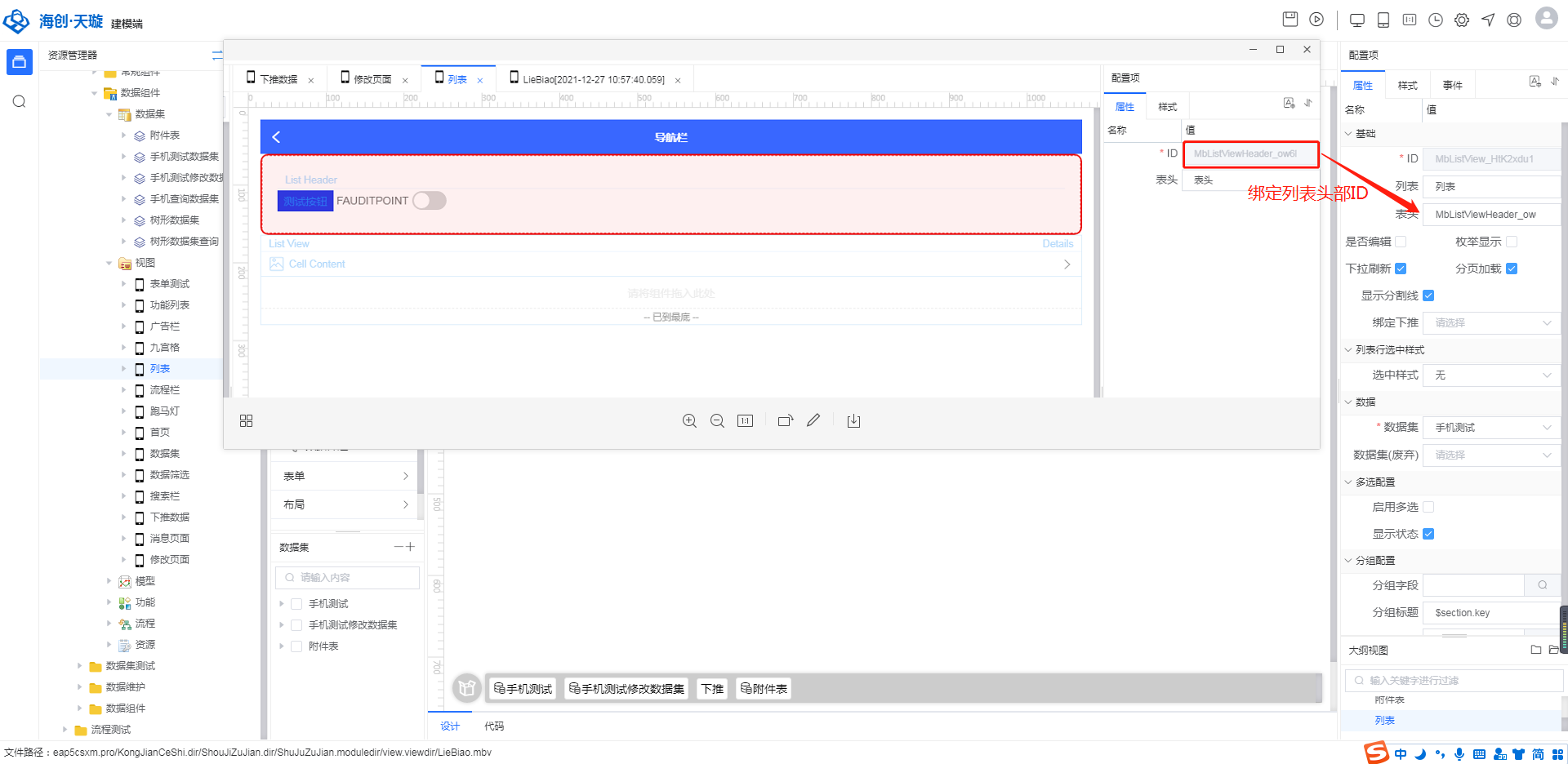Click the 分组标题 input field
The height and width of the screenshot is (764, 1568).
coord(1492,613)
